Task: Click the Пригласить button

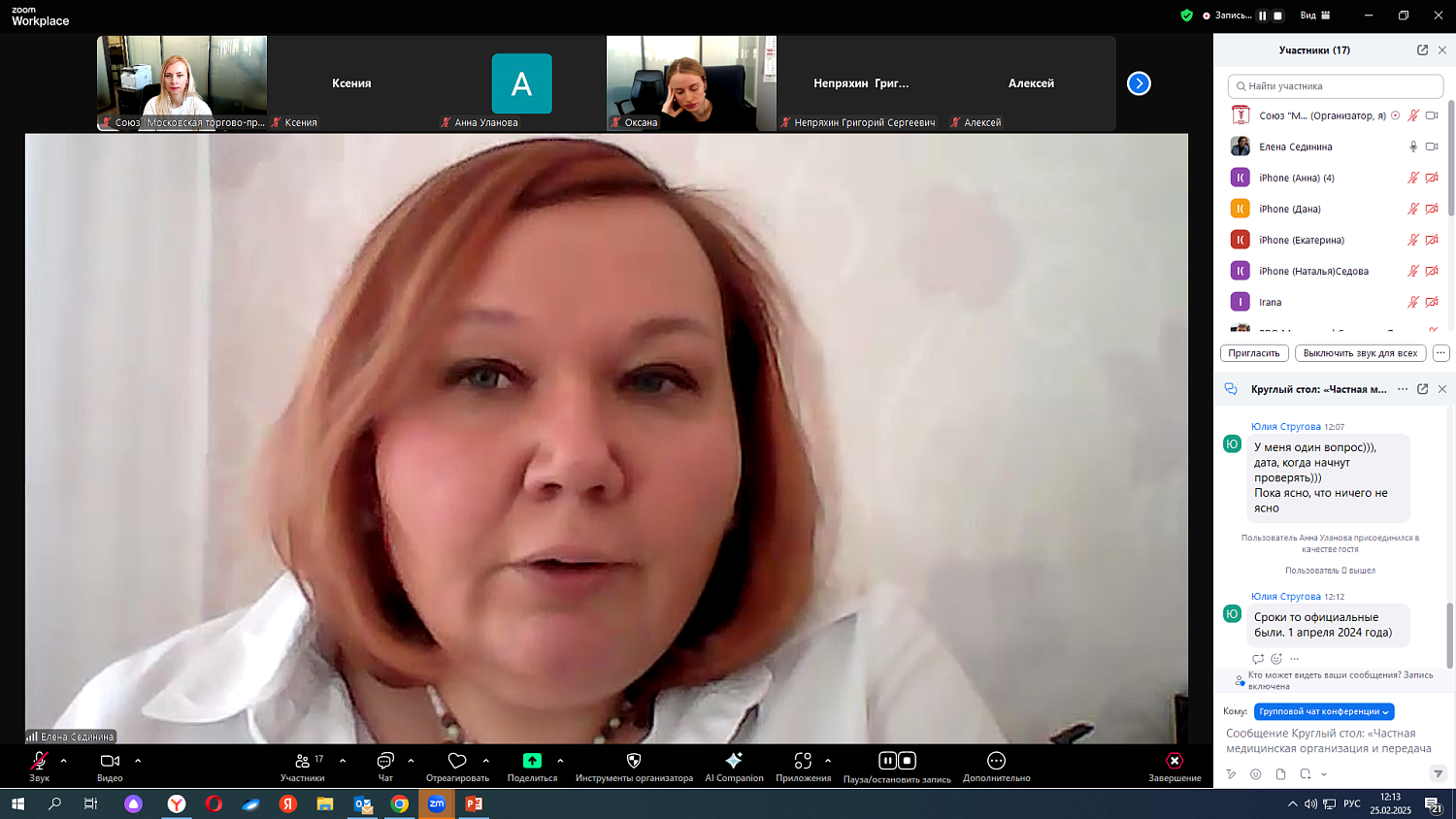Action: pyautogui.click(x=1254, y=353)
